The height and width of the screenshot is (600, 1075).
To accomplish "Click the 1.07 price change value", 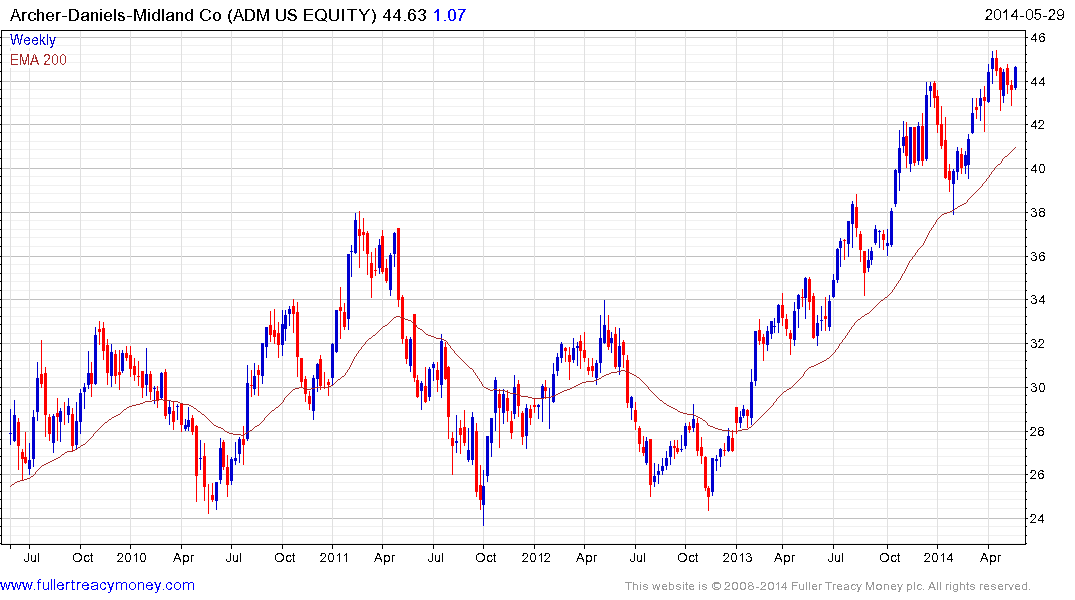I will click(450, 15).
